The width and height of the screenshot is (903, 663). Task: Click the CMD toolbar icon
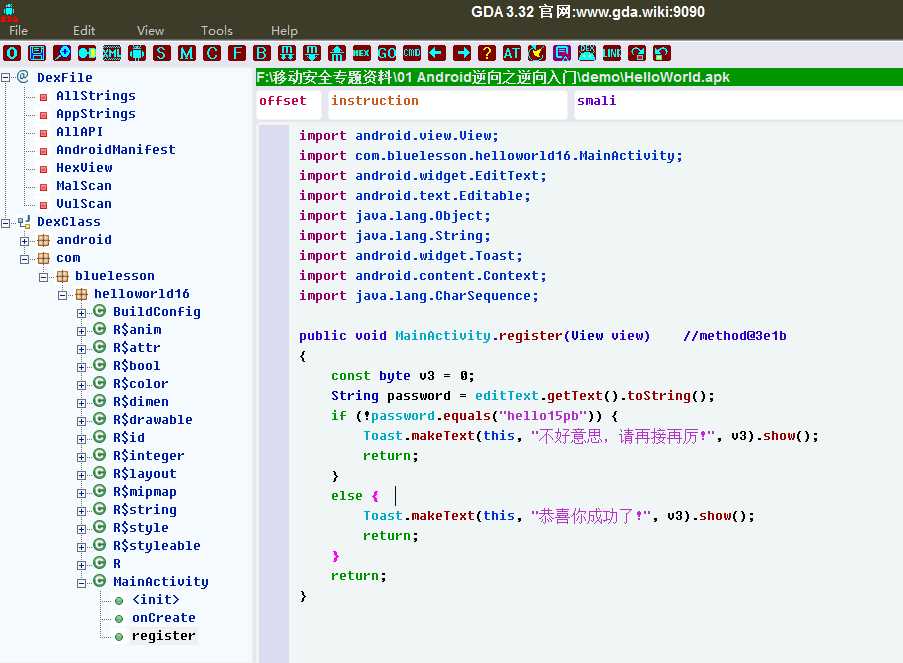412,54
